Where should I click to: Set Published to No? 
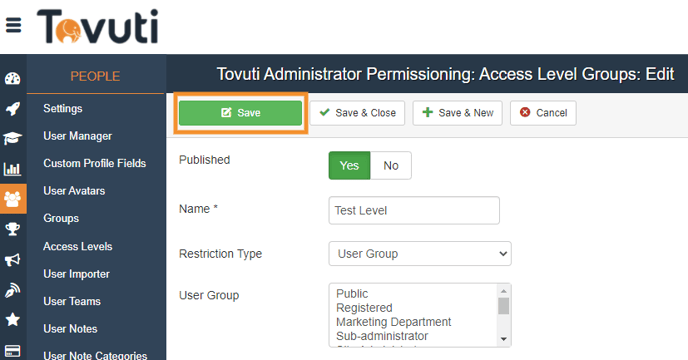[x=391, y=166]
